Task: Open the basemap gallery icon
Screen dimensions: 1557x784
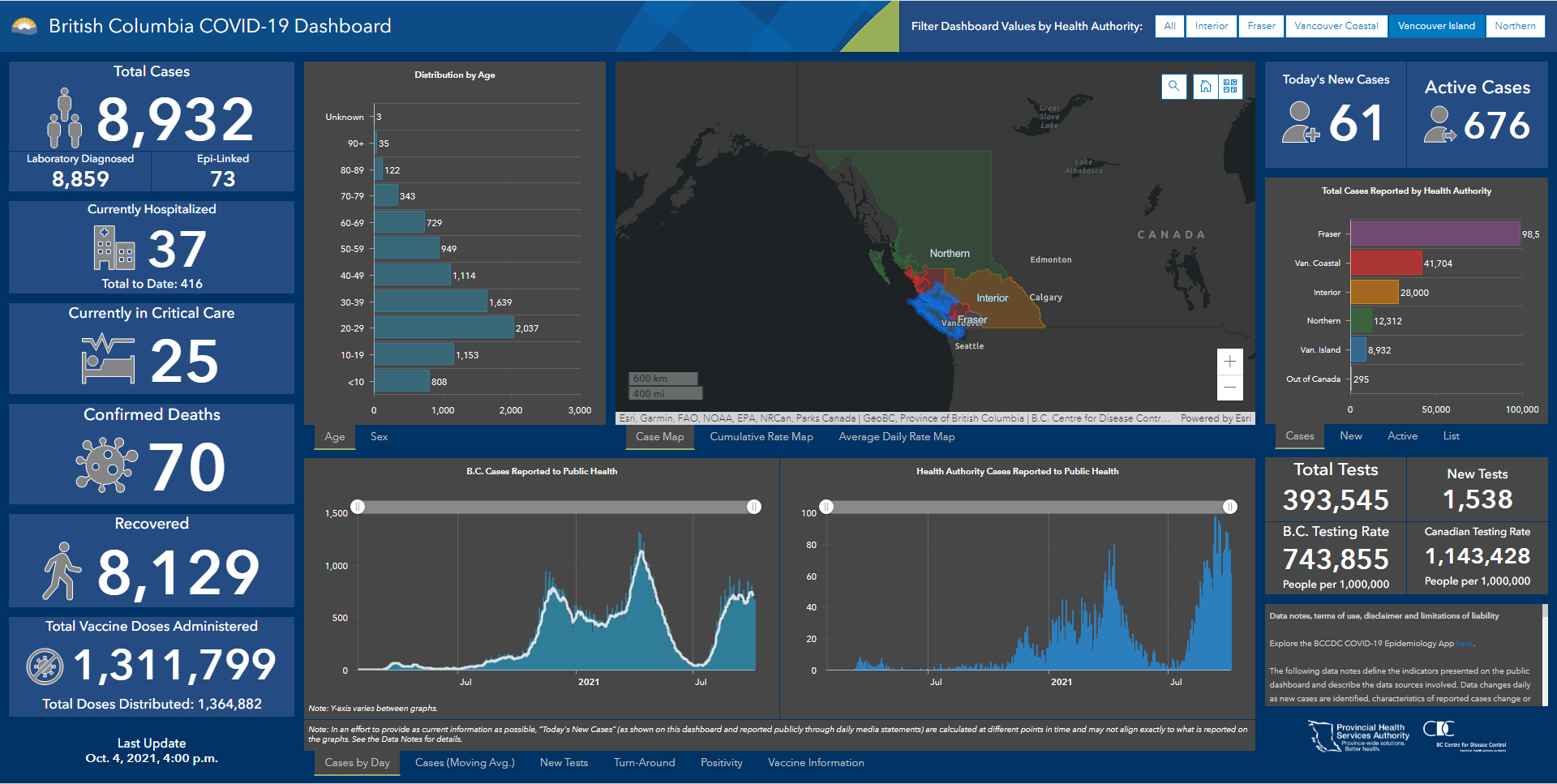Action: [1230, 87]
